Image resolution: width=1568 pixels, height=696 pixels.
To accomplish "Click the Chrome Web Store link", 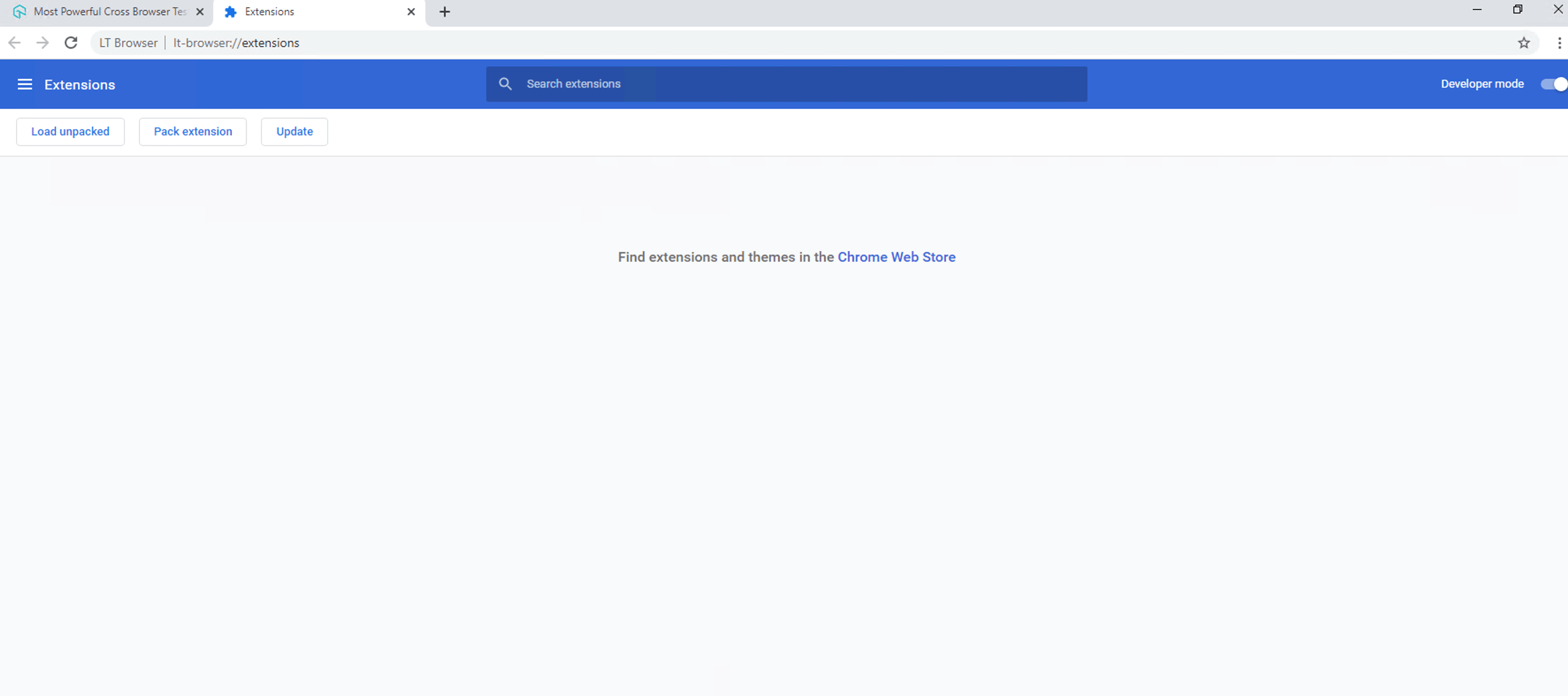I will [x=896, y=257].
